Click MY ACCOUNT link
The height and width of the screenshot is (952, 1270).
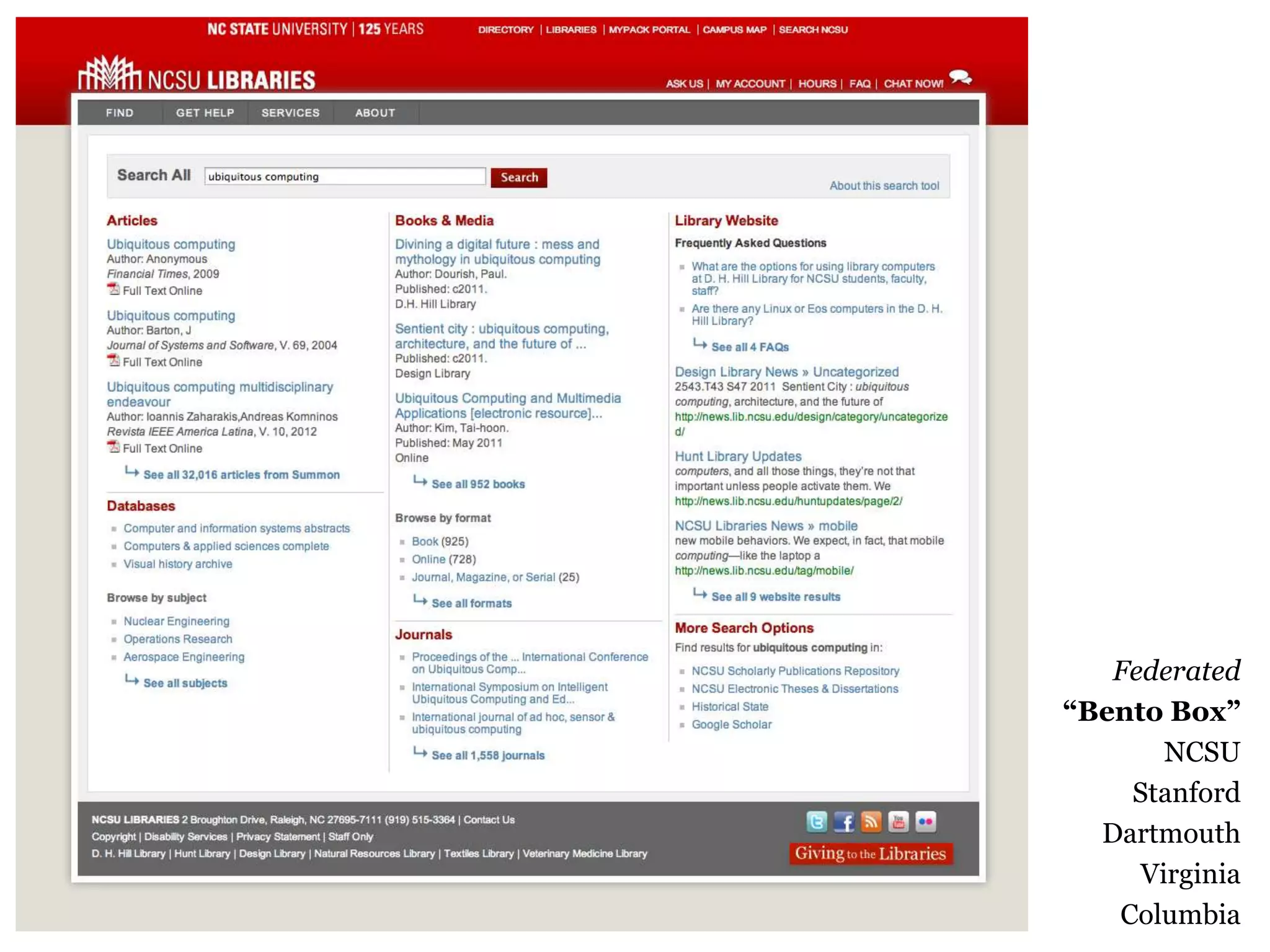[750, 84]
